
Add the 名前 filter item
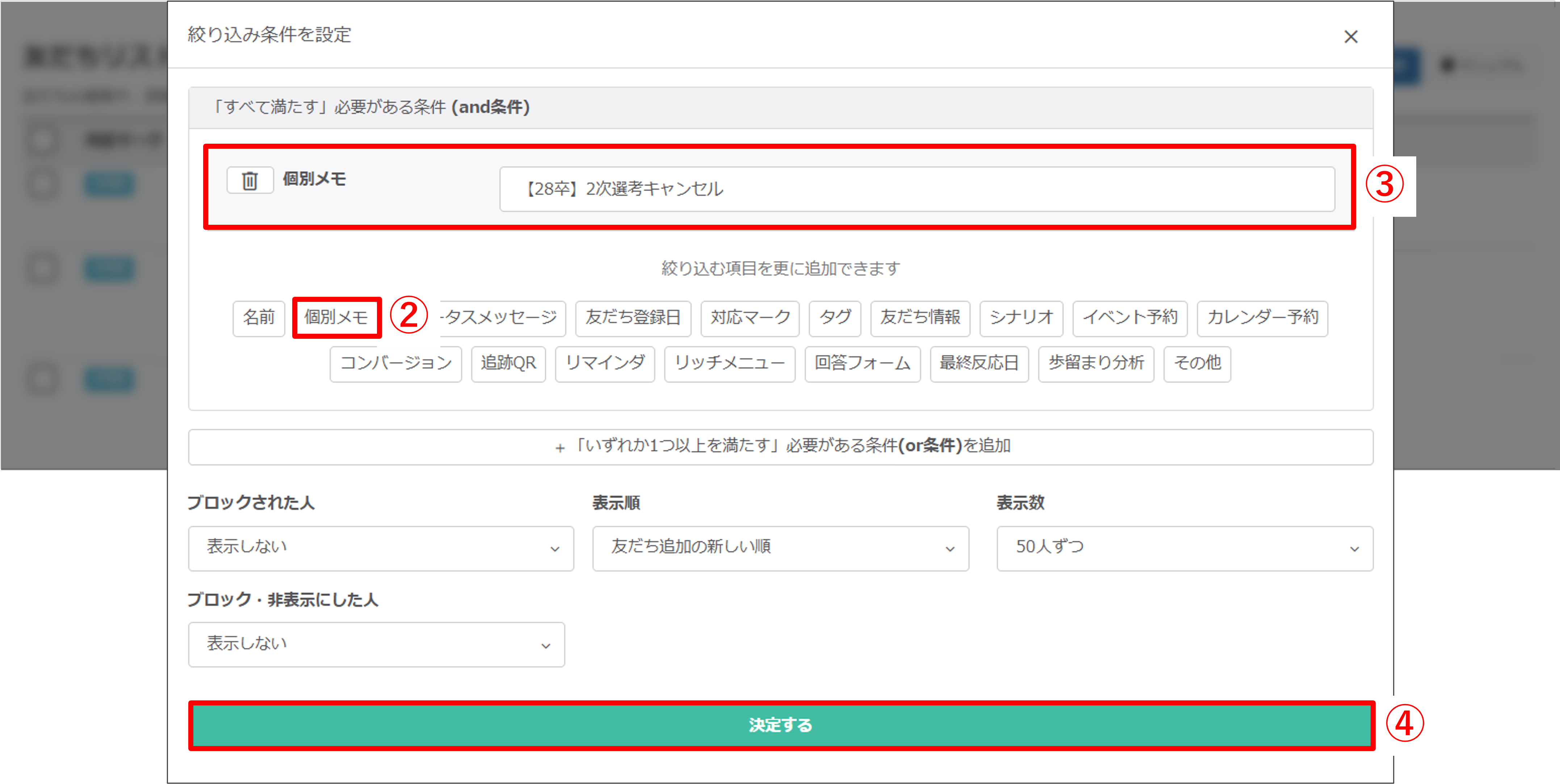259,318
